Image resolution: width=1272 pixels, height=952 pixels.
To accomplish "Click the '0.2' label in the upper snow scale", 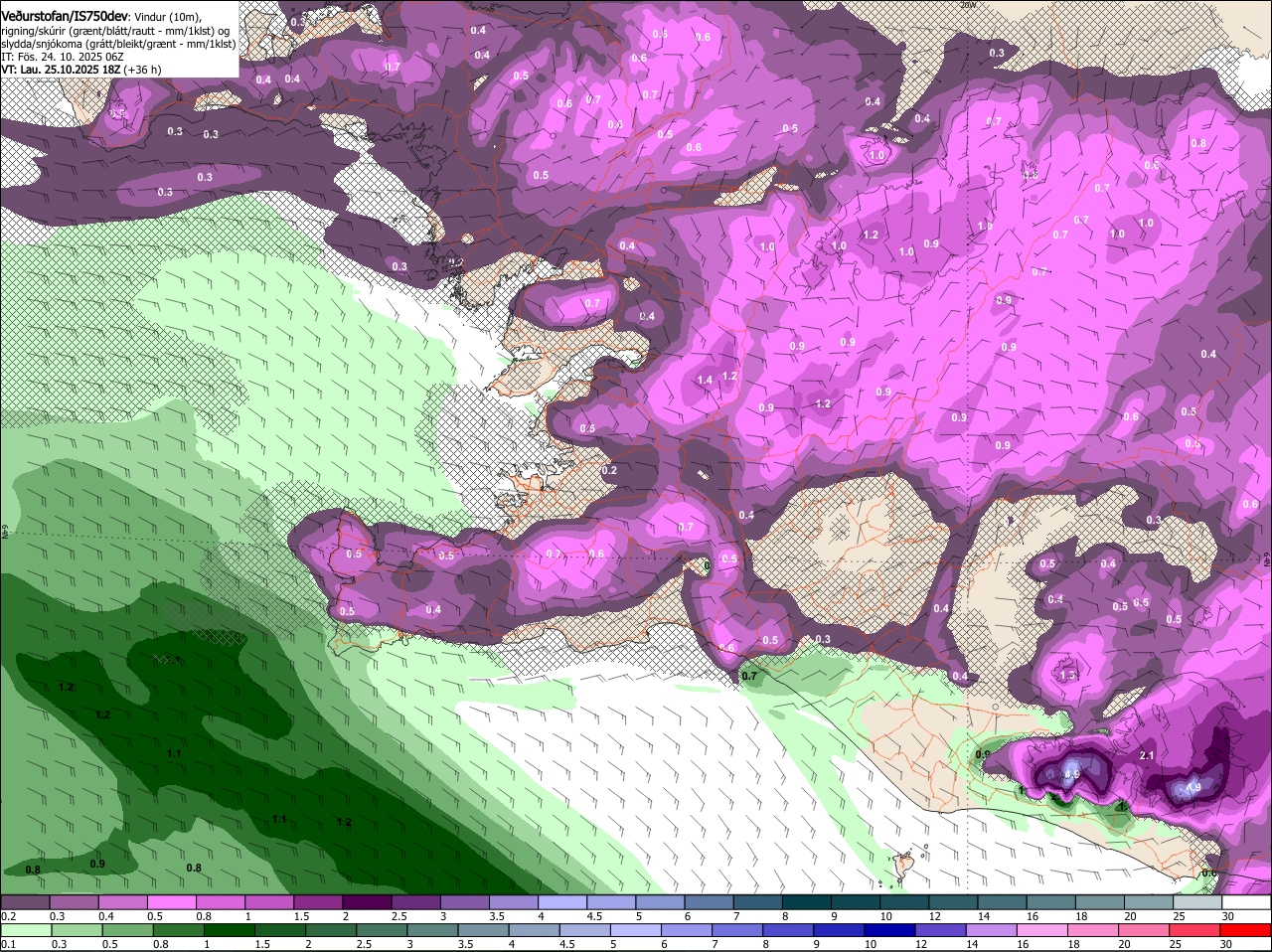I will [x=8, y=916].
